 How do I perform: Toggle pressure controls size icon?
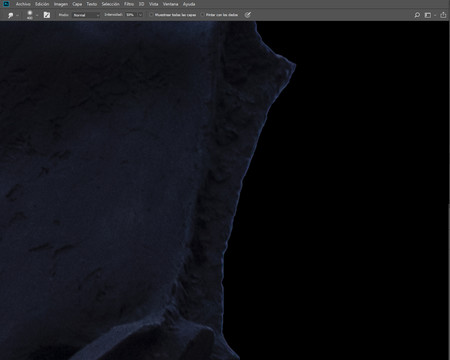(247, 15)
